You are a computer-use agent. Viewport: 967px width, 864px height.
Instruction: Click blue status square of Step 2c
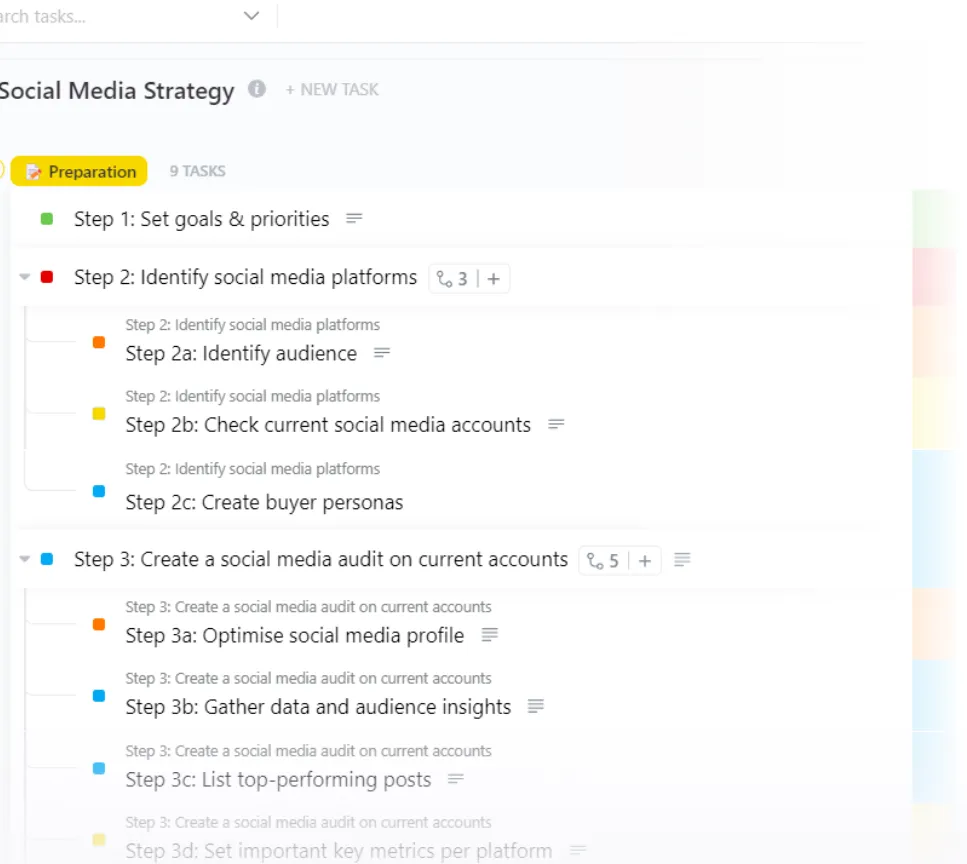coord(99,492)
